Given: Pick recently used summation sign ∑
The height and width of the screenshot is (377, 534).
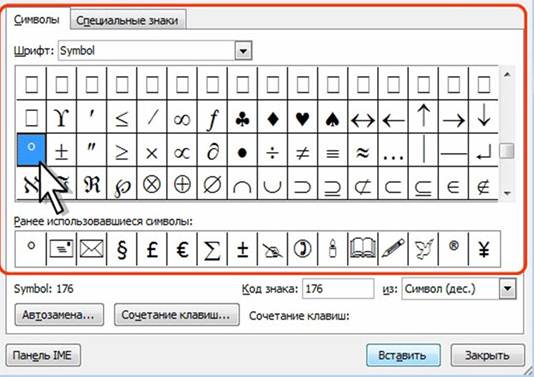Looking at the screenshot, I should tap(212, 249).
